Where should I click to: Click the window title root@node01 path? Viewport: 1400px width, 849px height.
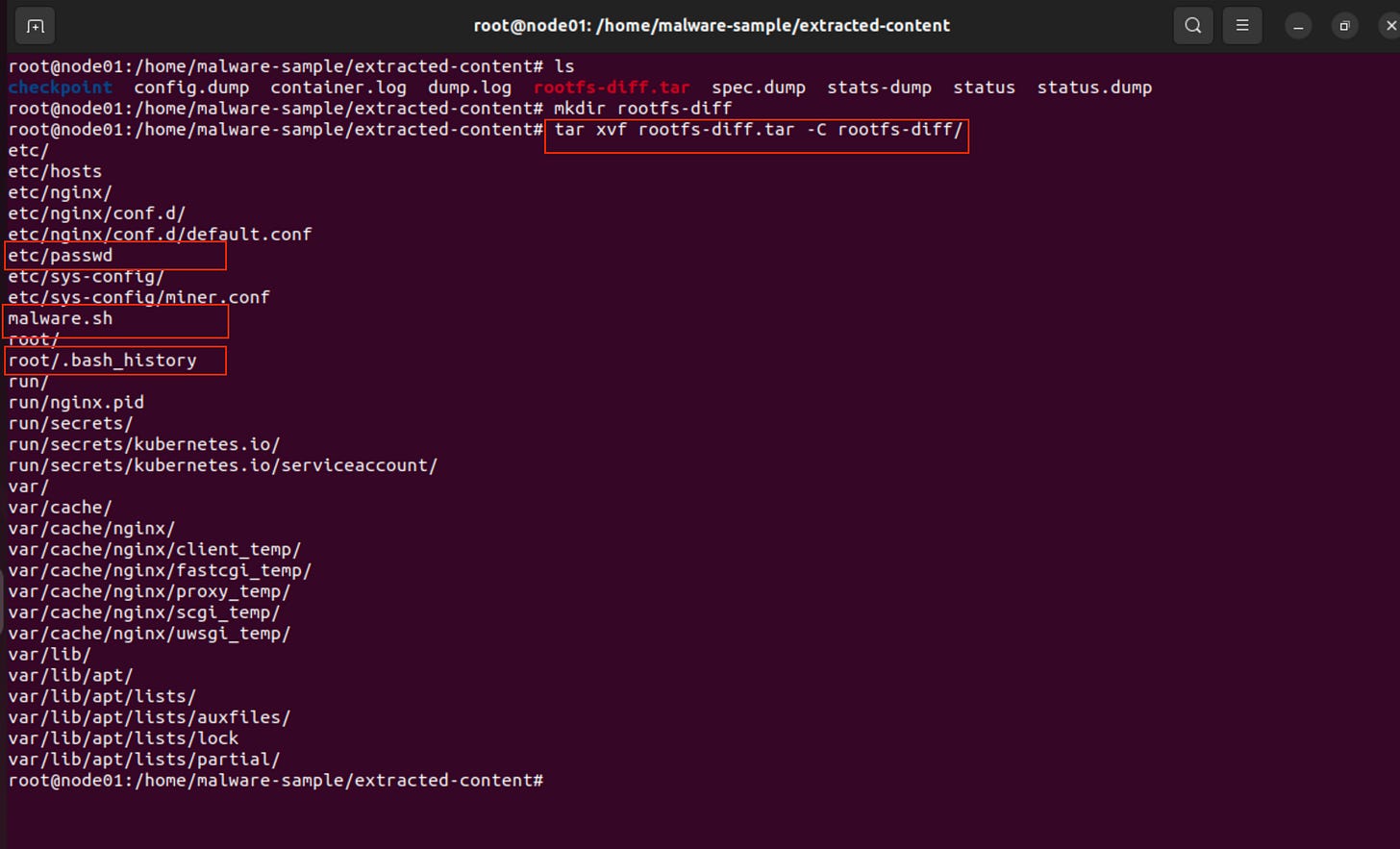tap(712, 26)
